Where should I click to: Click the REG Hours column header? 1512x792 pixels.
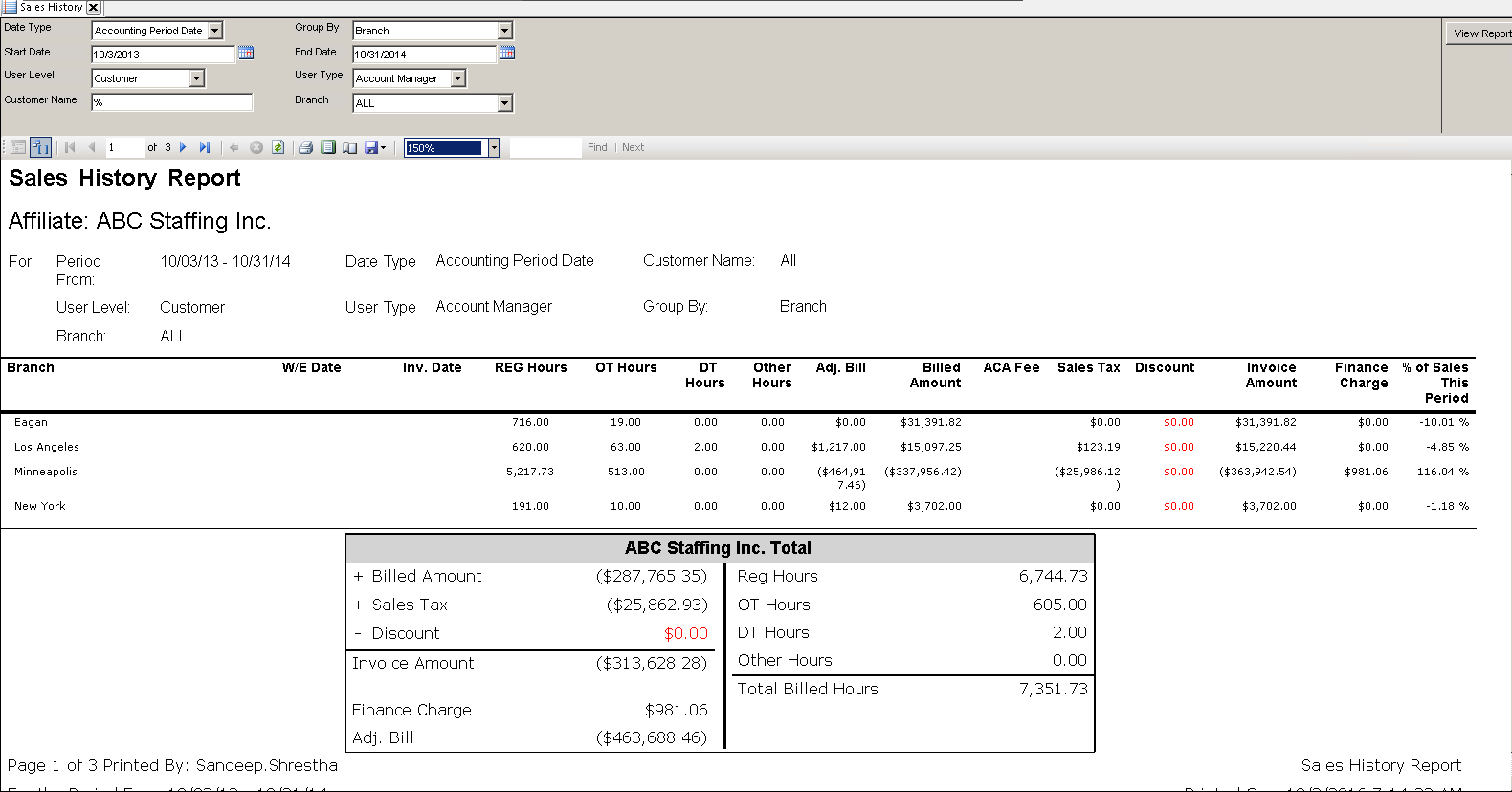tap(531, 367)
